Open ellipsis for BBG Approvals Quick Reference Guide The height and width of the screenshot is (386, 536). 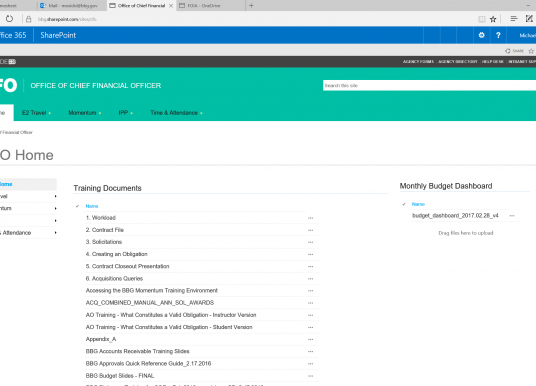pos(310,364)
